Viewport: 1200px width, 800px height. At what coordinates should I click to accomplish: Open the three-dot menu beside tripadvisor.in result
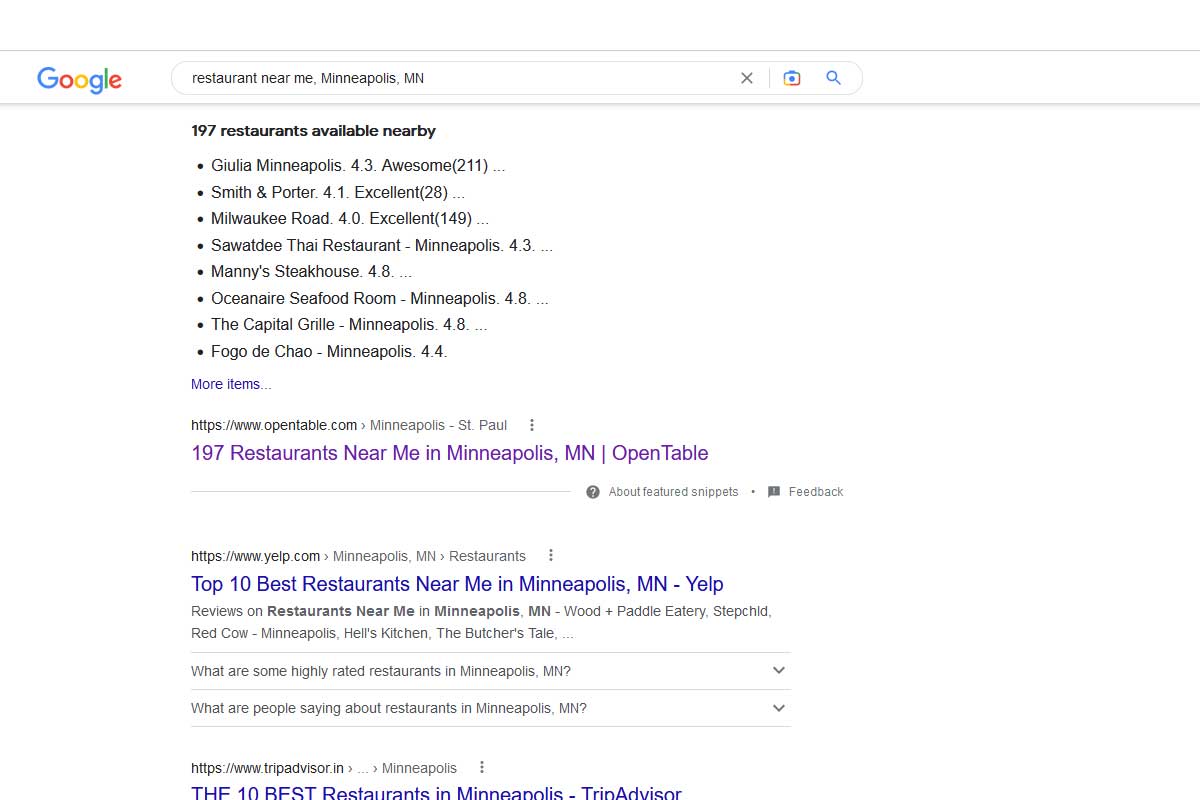482,768
